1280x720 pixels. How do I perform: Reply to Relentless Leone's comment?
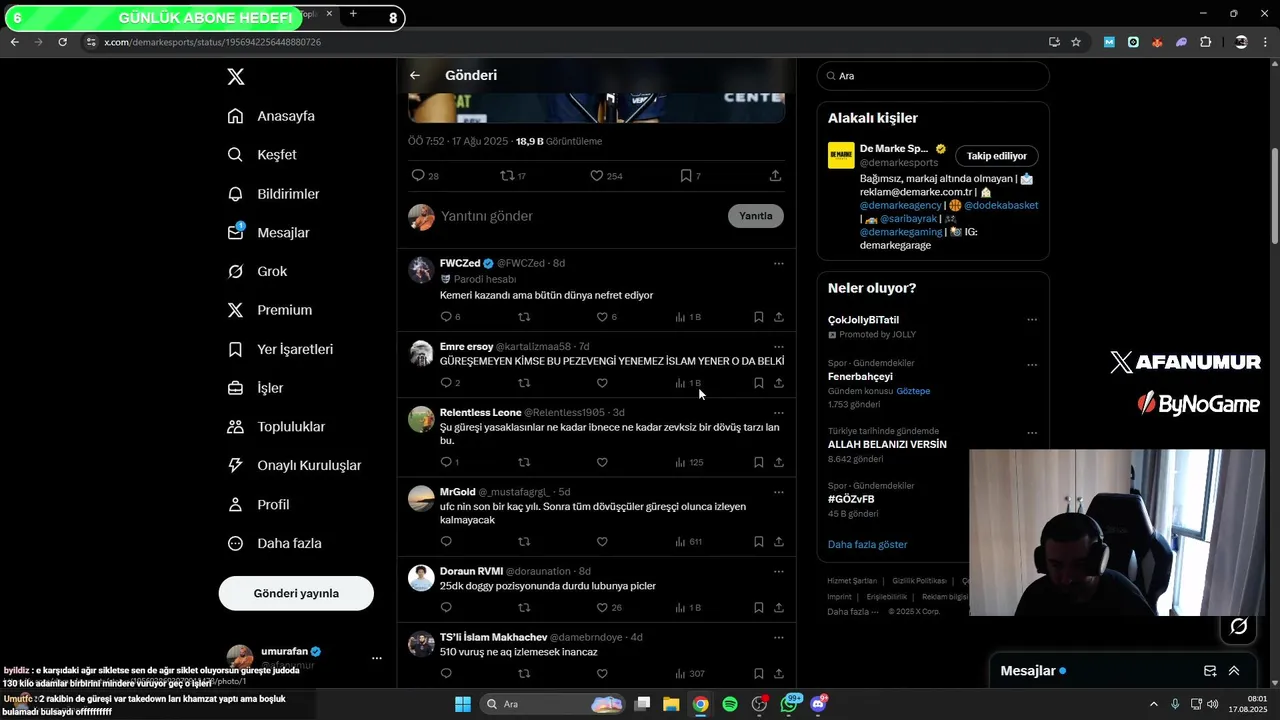pyautogui.click(x=449, y=462)
